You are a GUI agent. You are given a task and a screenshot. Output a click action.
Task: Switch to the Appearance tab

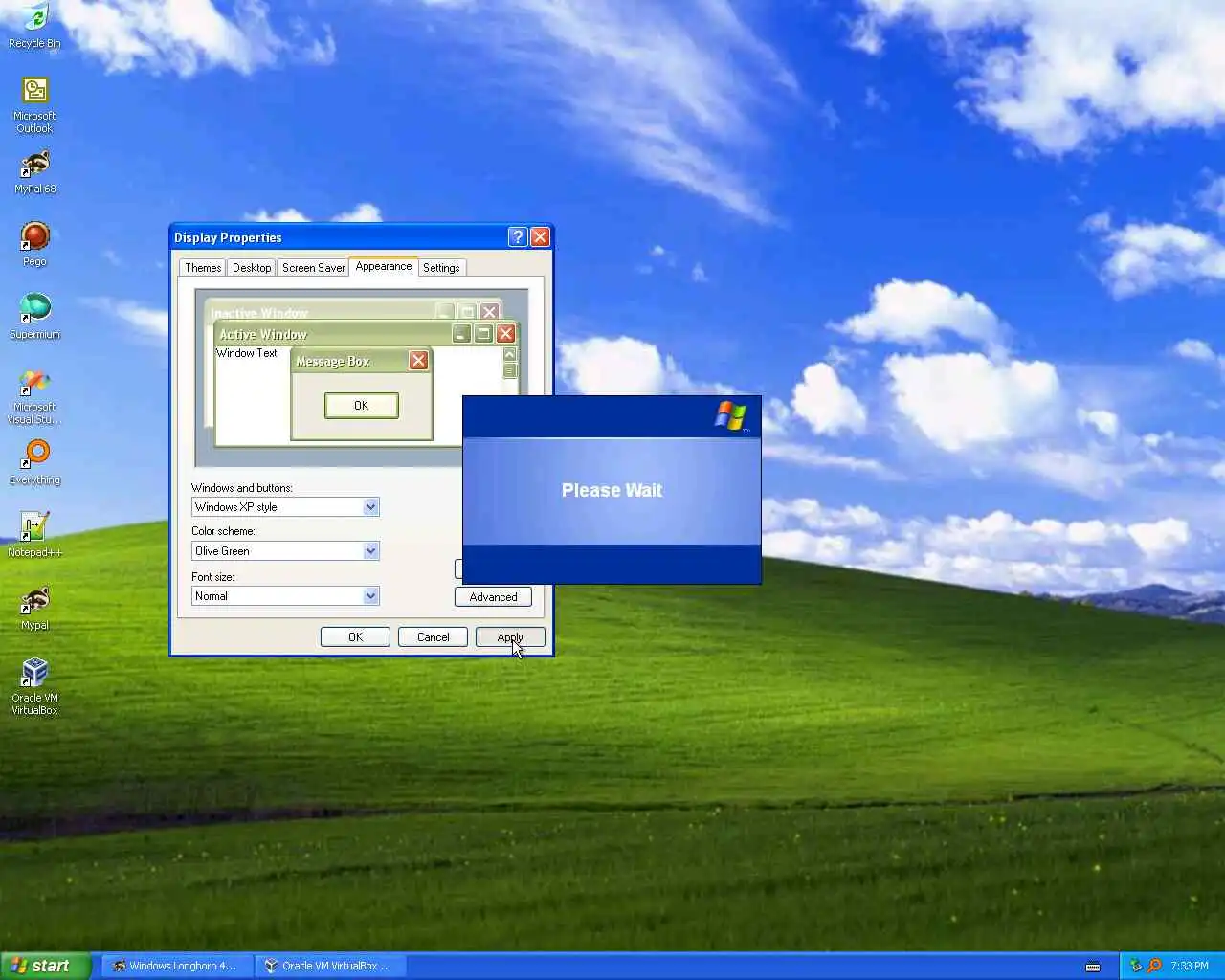tap(384, 266)
